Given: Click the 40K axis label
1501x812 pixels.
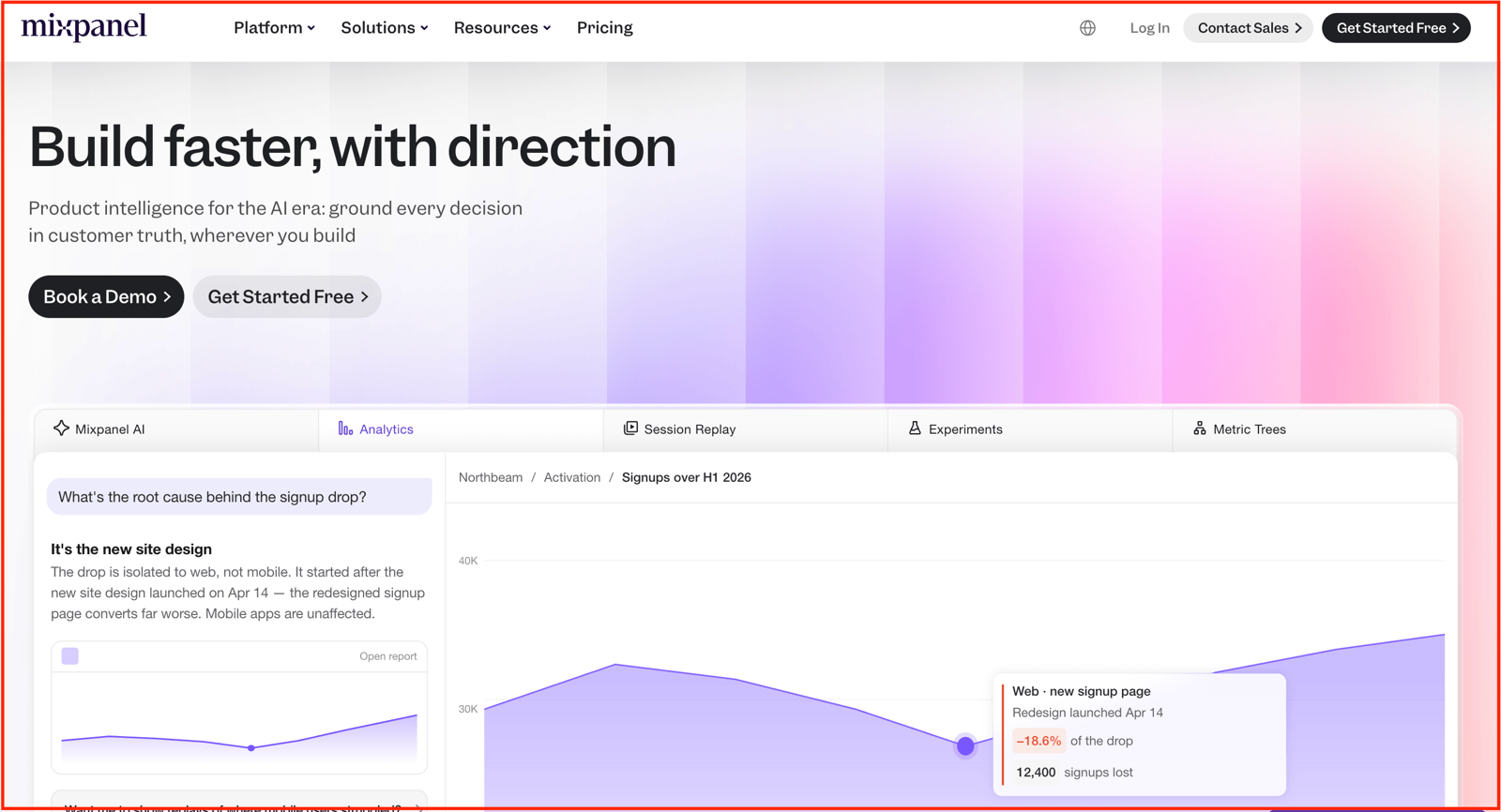Looking at the screenshot, I should pyautogui.click(x=468, y=561).
